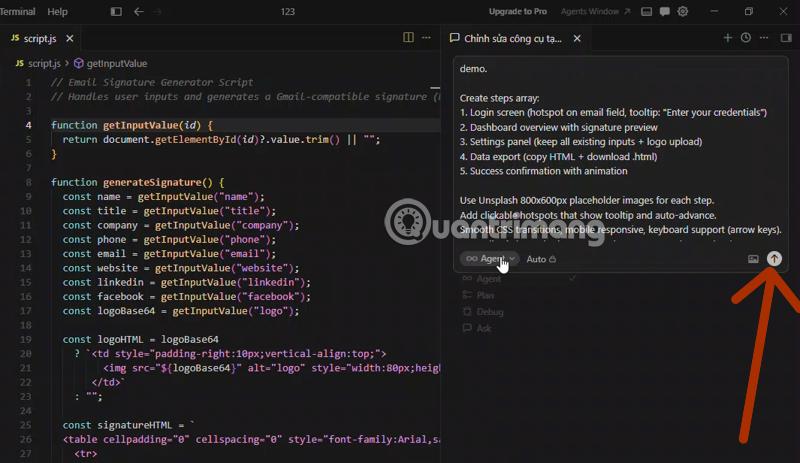Screen dimensions: 800x463
Task: Click the attach image icon in chat input
Action: coord(753,259)
